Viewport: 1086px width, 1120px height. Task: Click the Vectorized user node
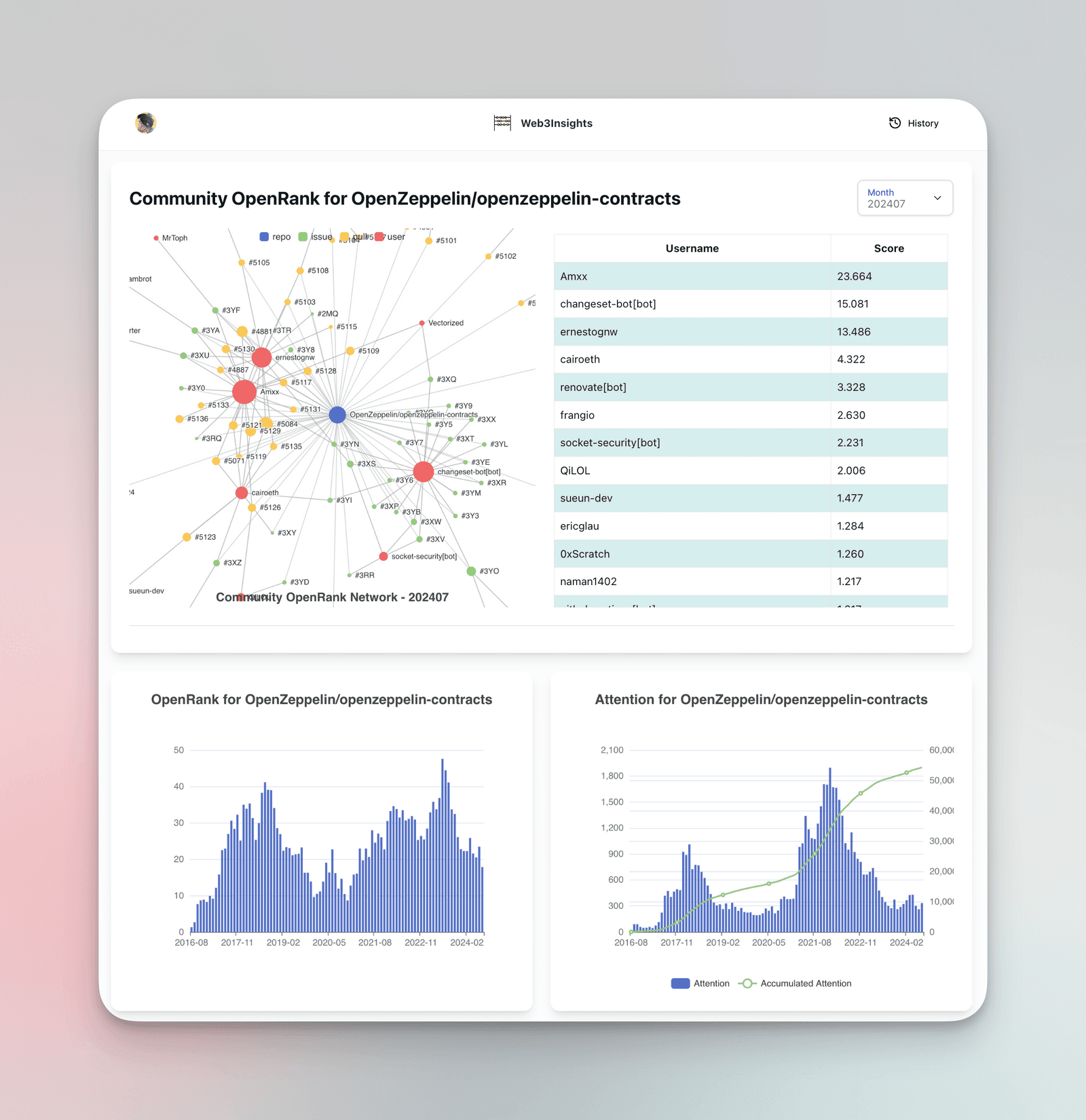tap(422, 323)
